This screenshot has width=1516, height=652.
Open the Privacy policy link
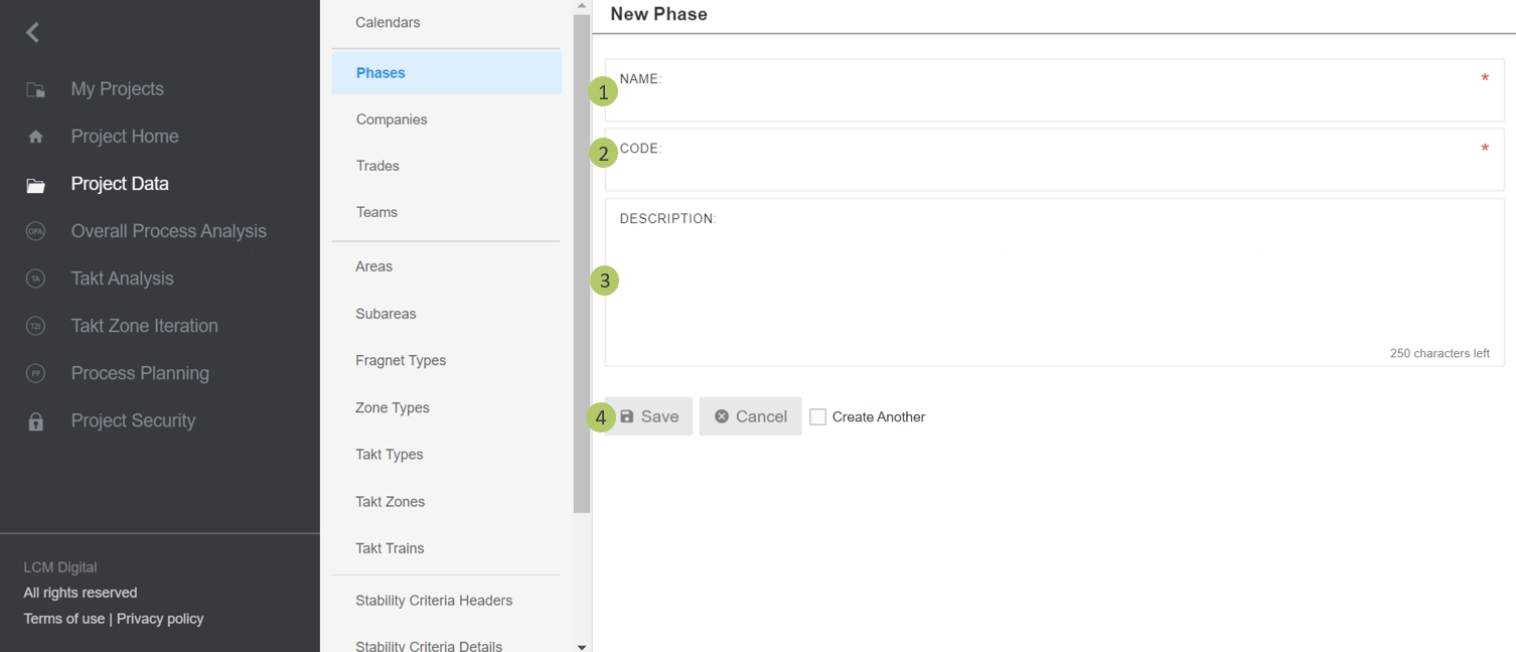coord(160,618)
